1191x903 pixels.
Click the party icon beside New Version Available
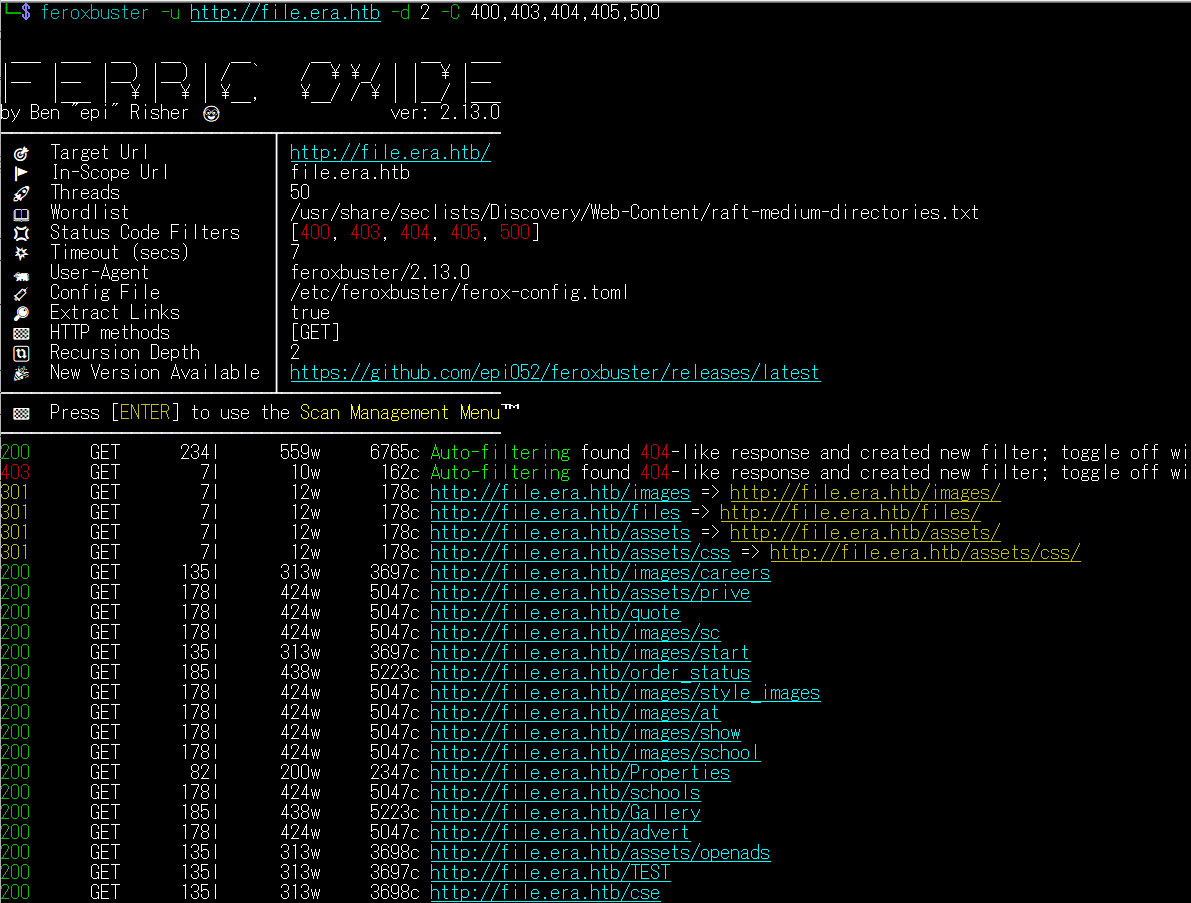coord(21,373)
